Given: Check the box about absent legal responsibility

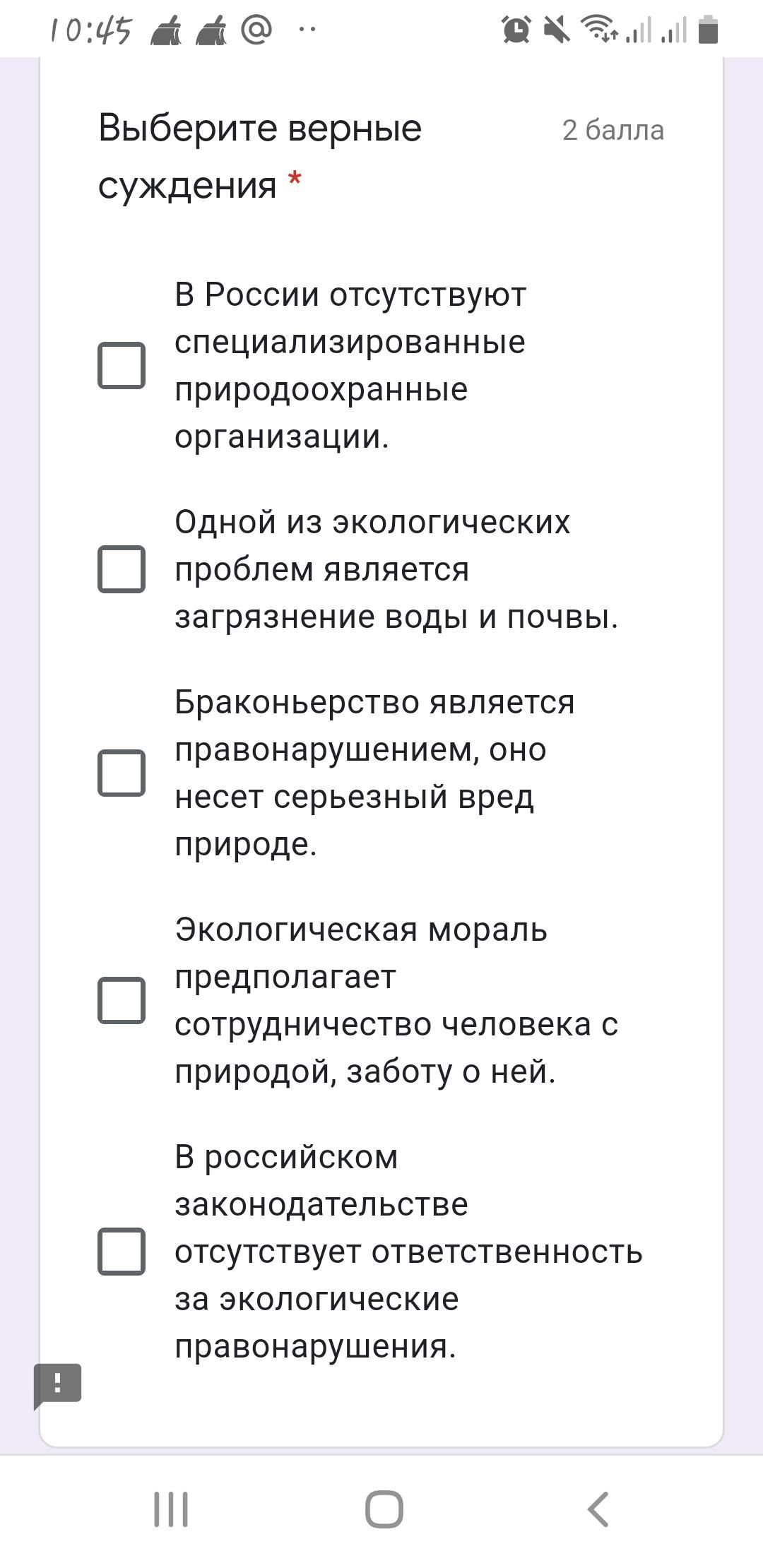Looking at the screenshot, I should click(122, 1252).
